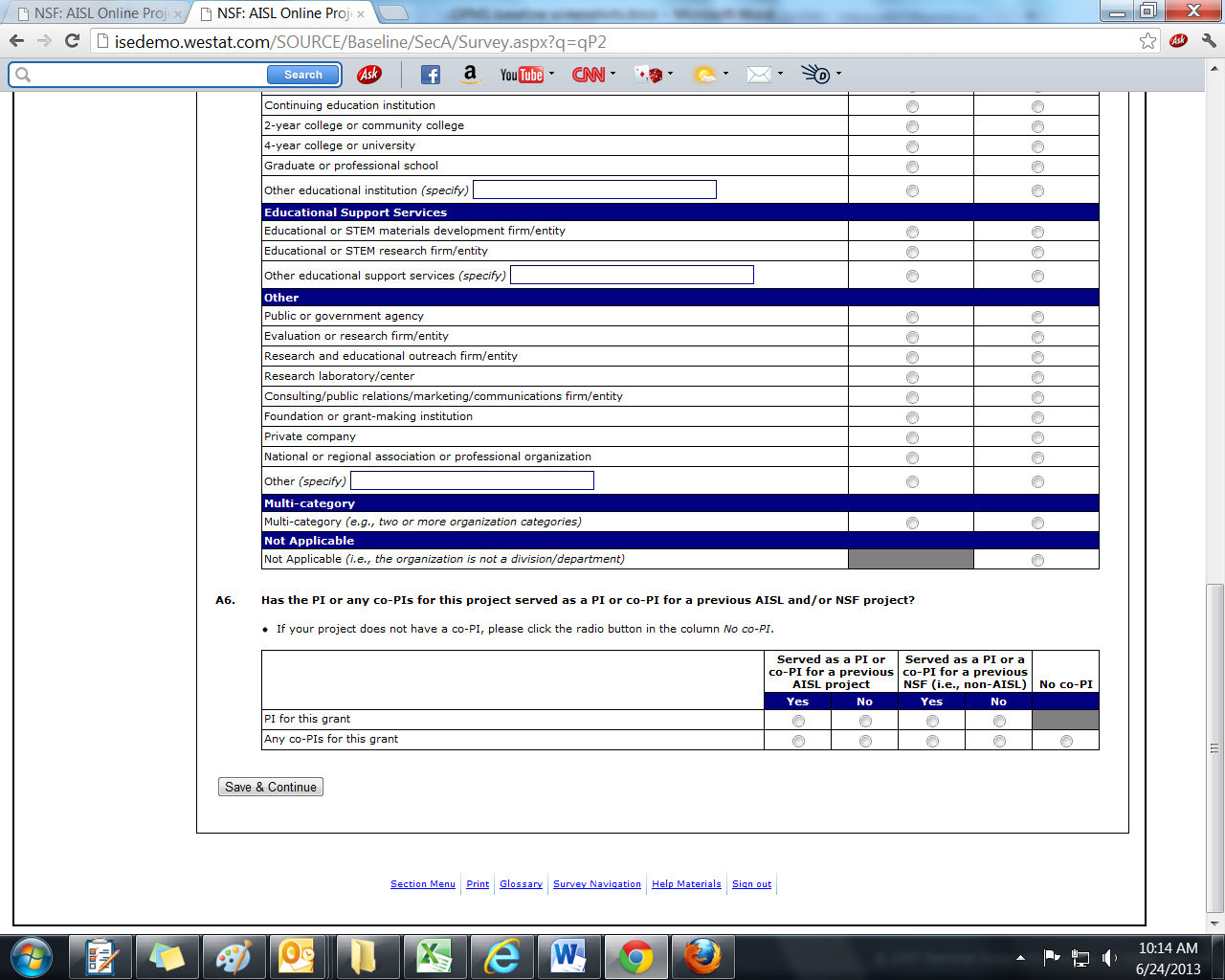This screenshot has width=1225, height=980.
Task: Open Facebook from the toolbar icon
Action: 431,75
